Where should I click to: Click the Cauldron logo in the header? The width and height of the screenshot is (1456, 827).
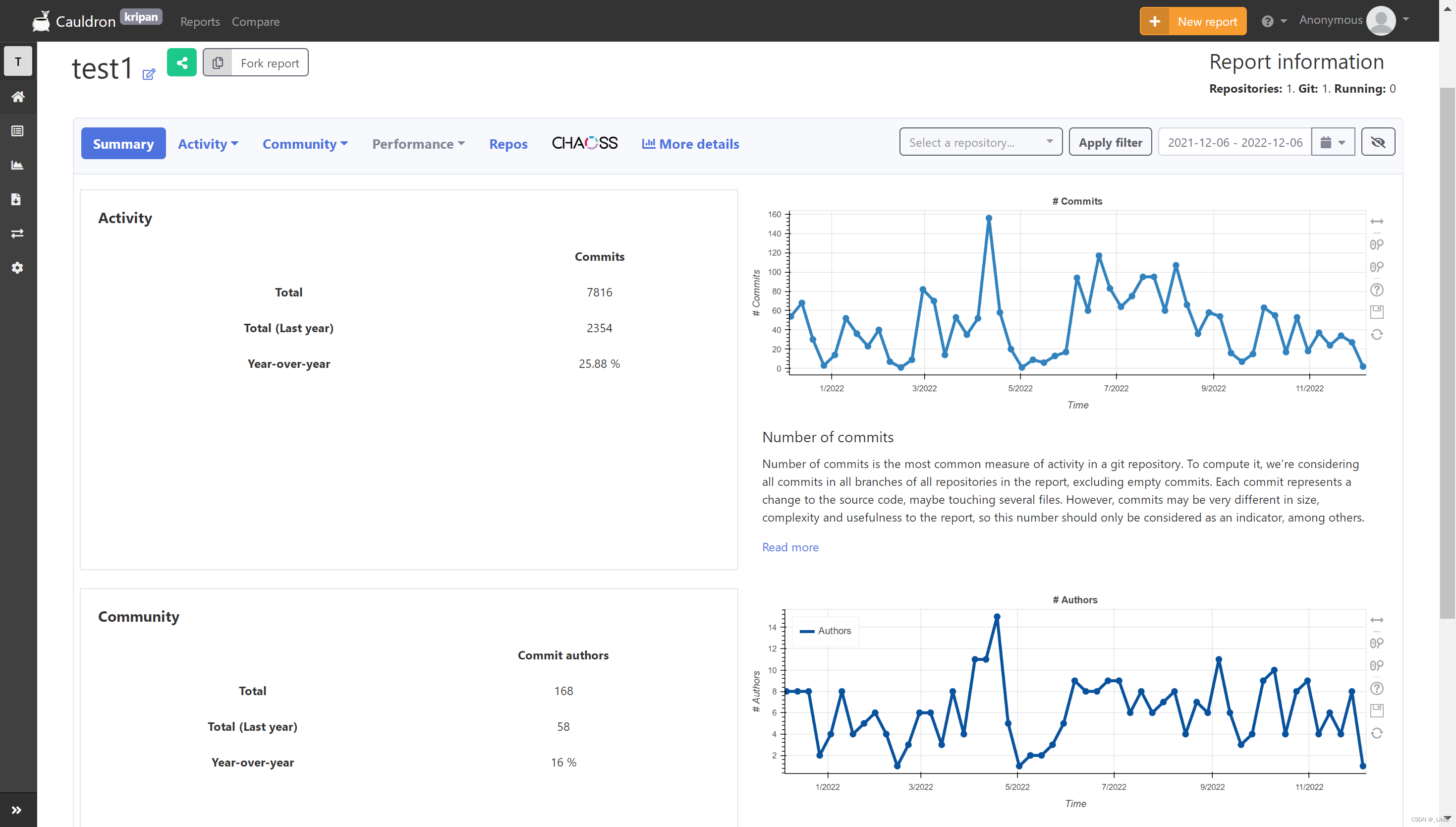click(x=74, y=21)
